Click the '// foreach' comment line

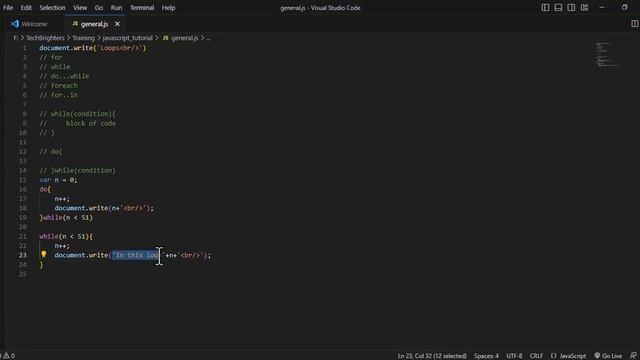coord(59,86)
